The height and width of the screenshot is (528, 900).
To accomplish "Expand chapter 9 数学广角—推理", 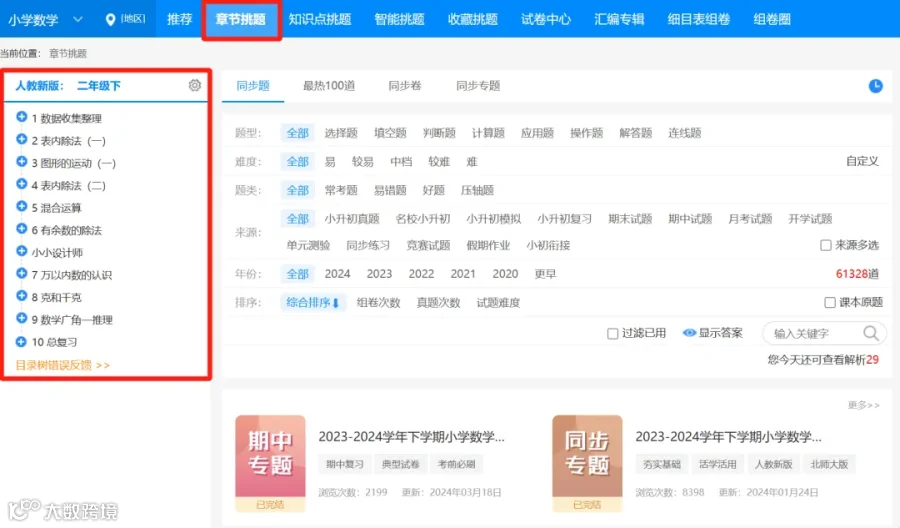I will point(22,319).
